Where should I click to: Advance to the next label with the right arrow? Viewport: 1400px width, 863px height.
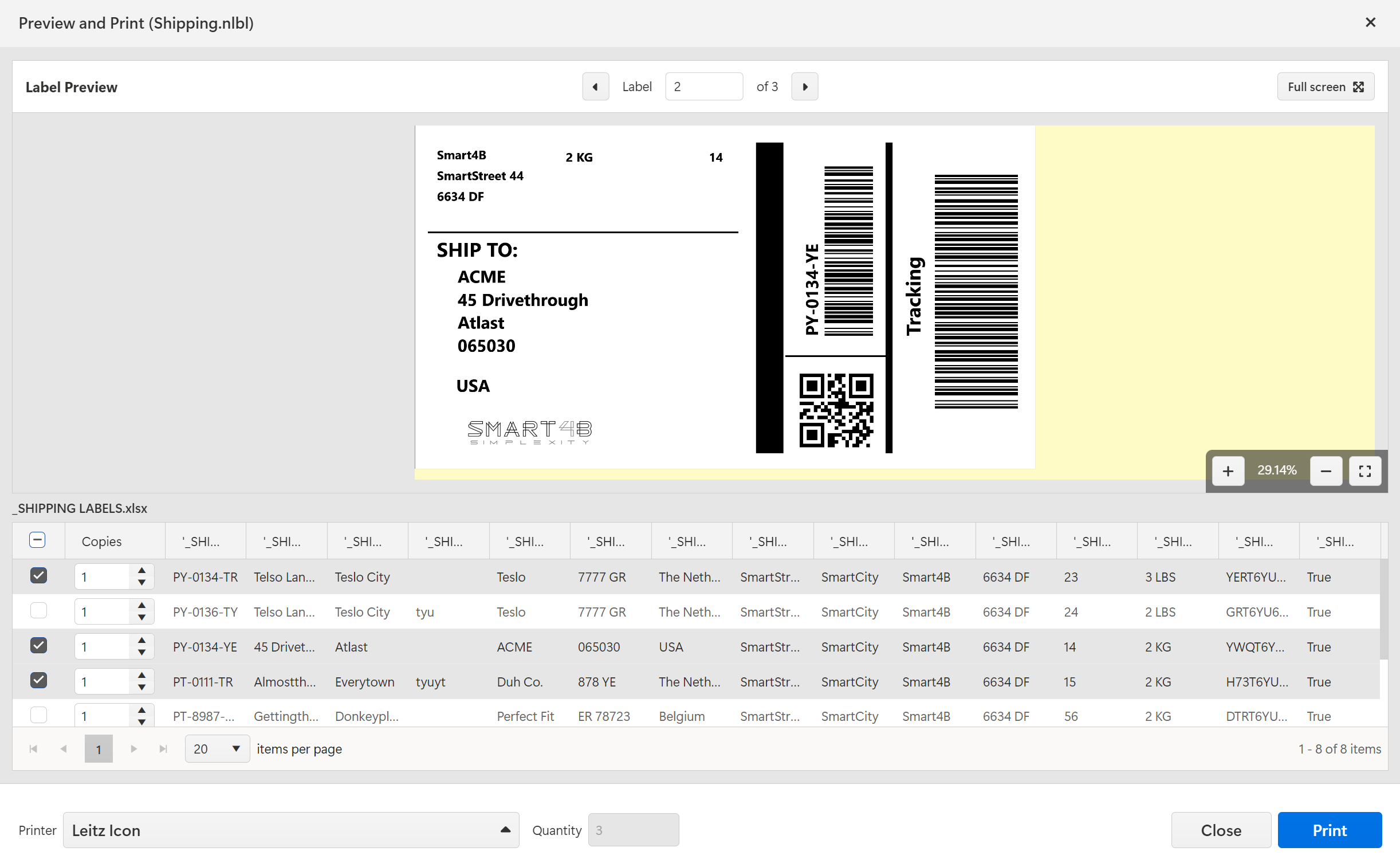click(804, 87)
